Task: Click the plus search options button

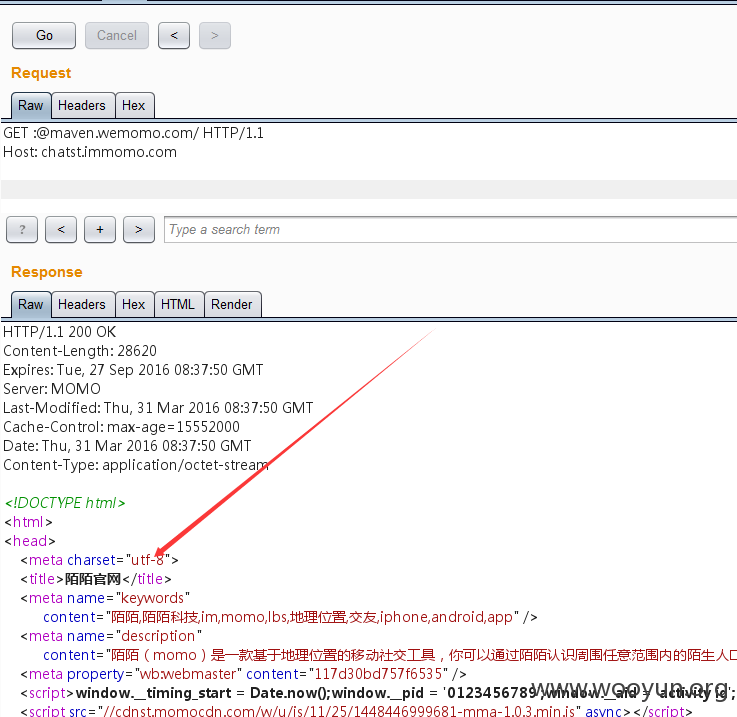Action: click(x=100, y=229)
